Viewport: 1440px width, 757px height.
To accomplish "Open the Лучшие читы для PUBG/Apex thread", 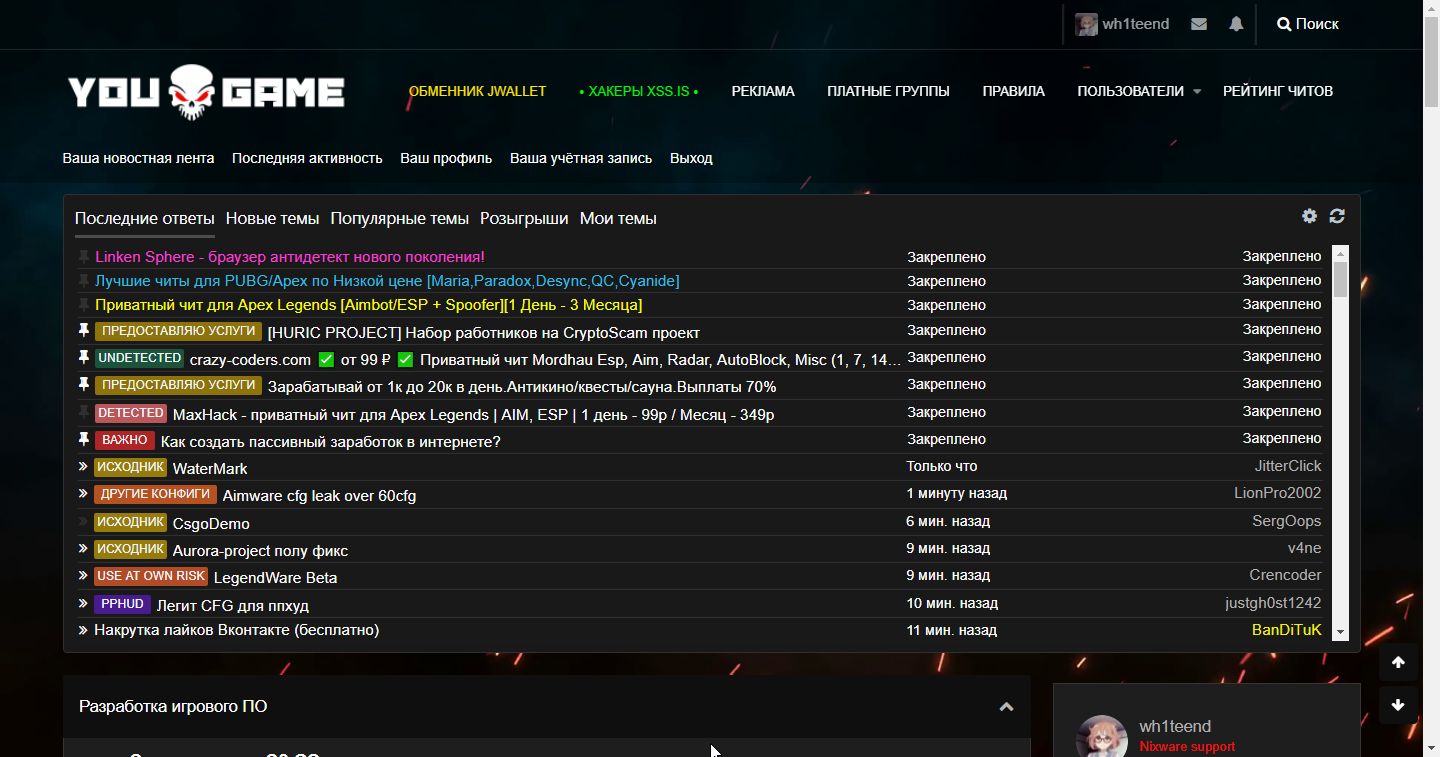I will tap(387, 281).
